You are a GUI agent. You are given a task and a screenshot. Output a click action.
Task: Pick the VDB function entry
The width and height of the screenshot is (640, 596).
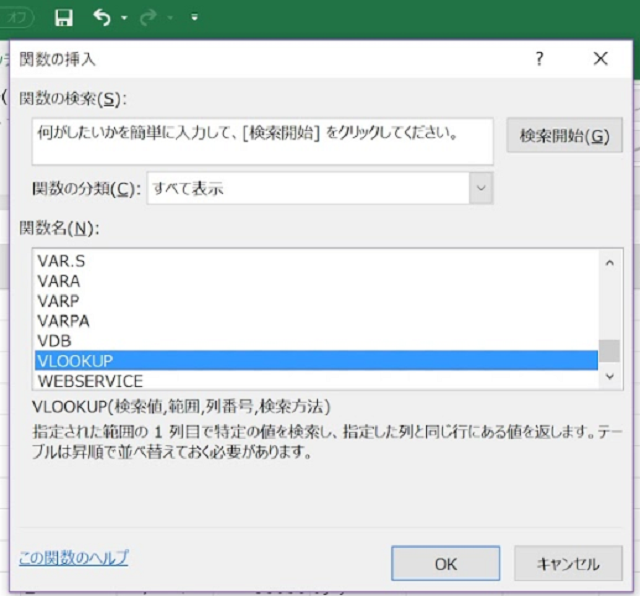[54, 340]
